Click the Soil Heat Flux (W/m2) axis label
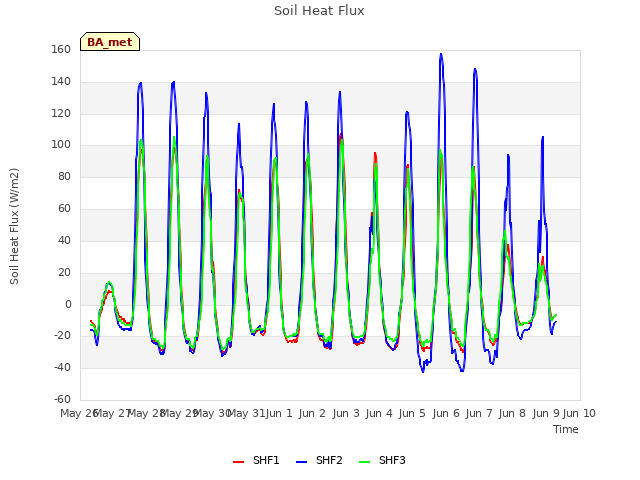 (x=14, y=226)
